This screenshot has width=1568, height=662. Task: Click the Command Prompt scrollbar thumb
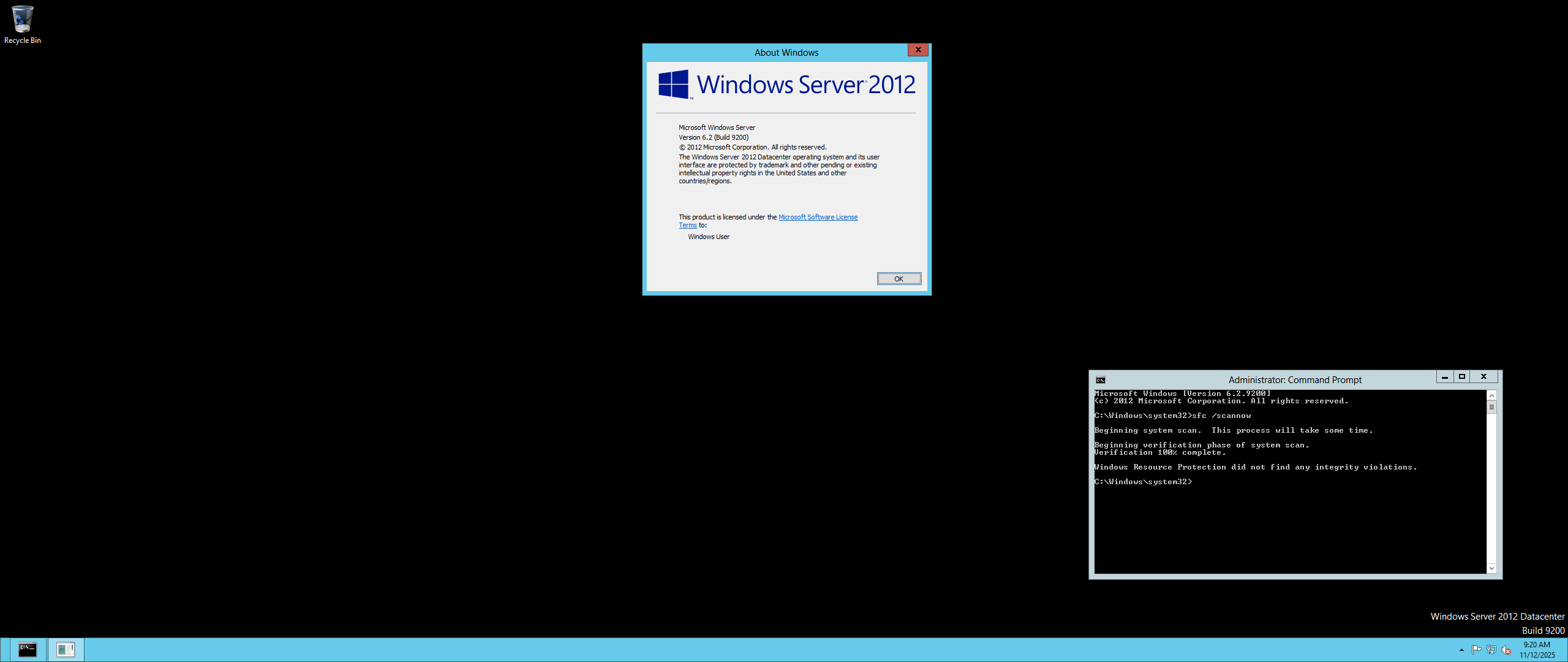click(x=1491, y=407)
